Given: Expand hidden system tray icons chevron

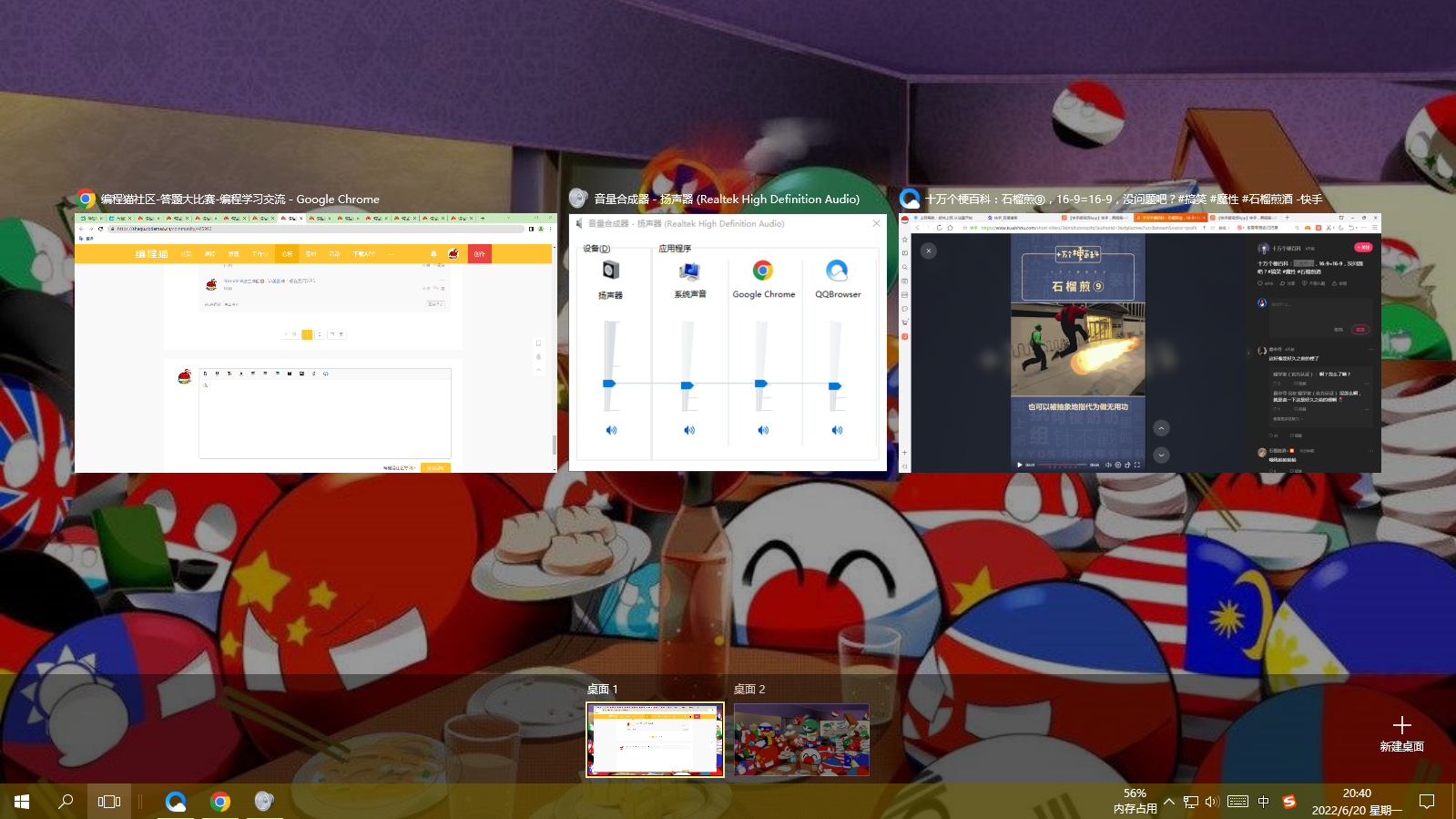Looking at the screenshot, I should pos(1169,802).
